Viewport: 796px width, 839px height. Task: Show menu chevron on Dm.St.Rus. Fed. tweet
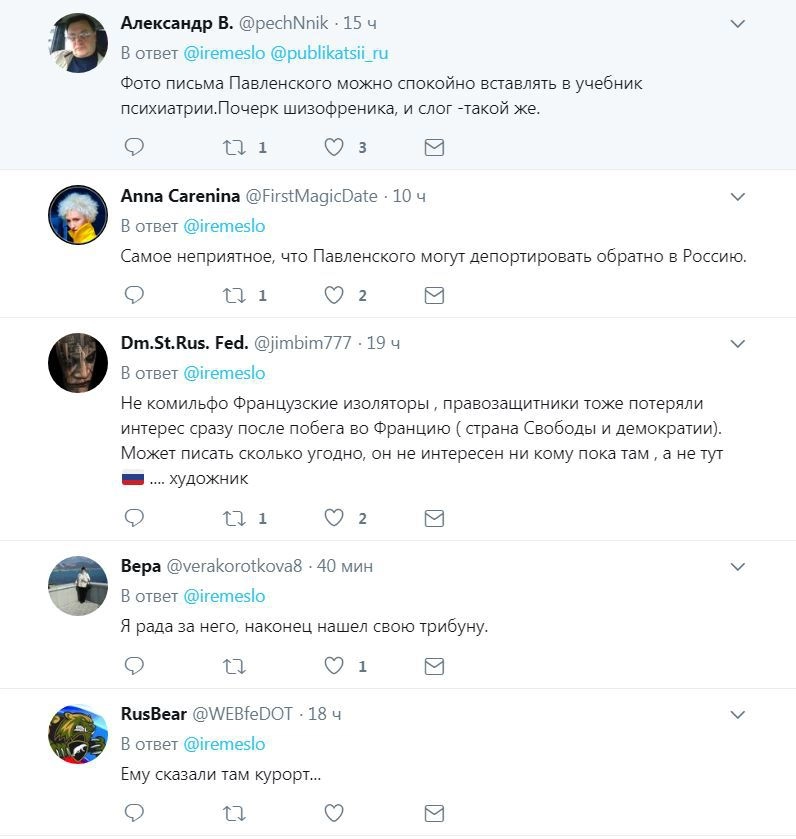(738, 343)
